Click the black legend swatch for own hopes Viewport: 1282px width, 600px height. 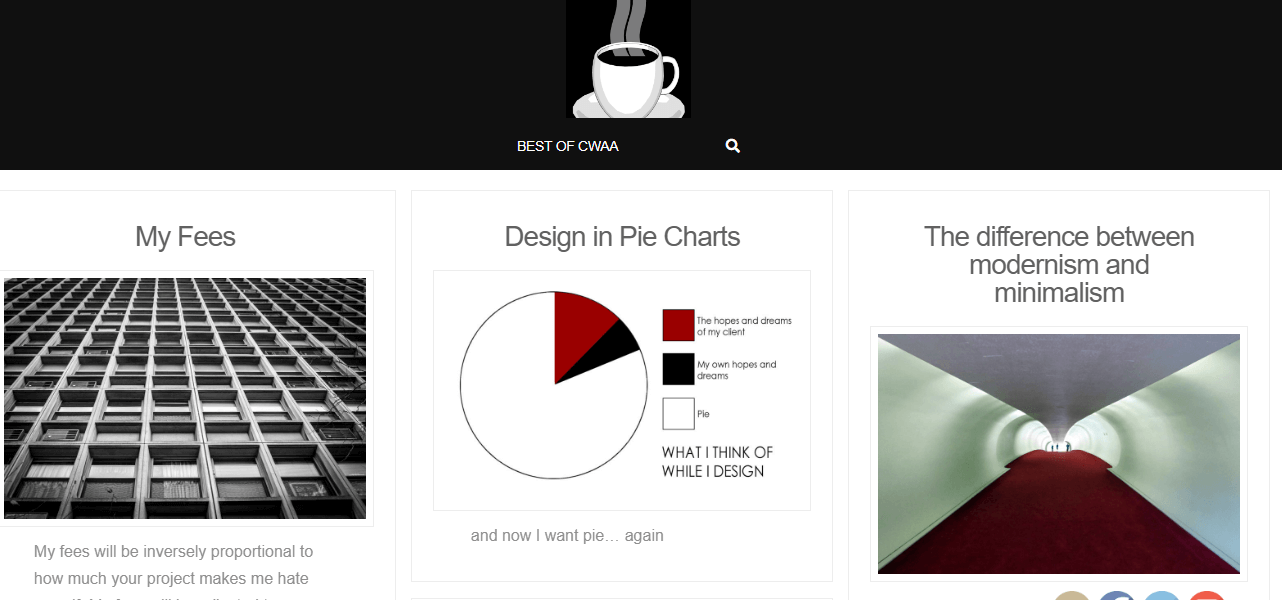(x=678, y=369)
